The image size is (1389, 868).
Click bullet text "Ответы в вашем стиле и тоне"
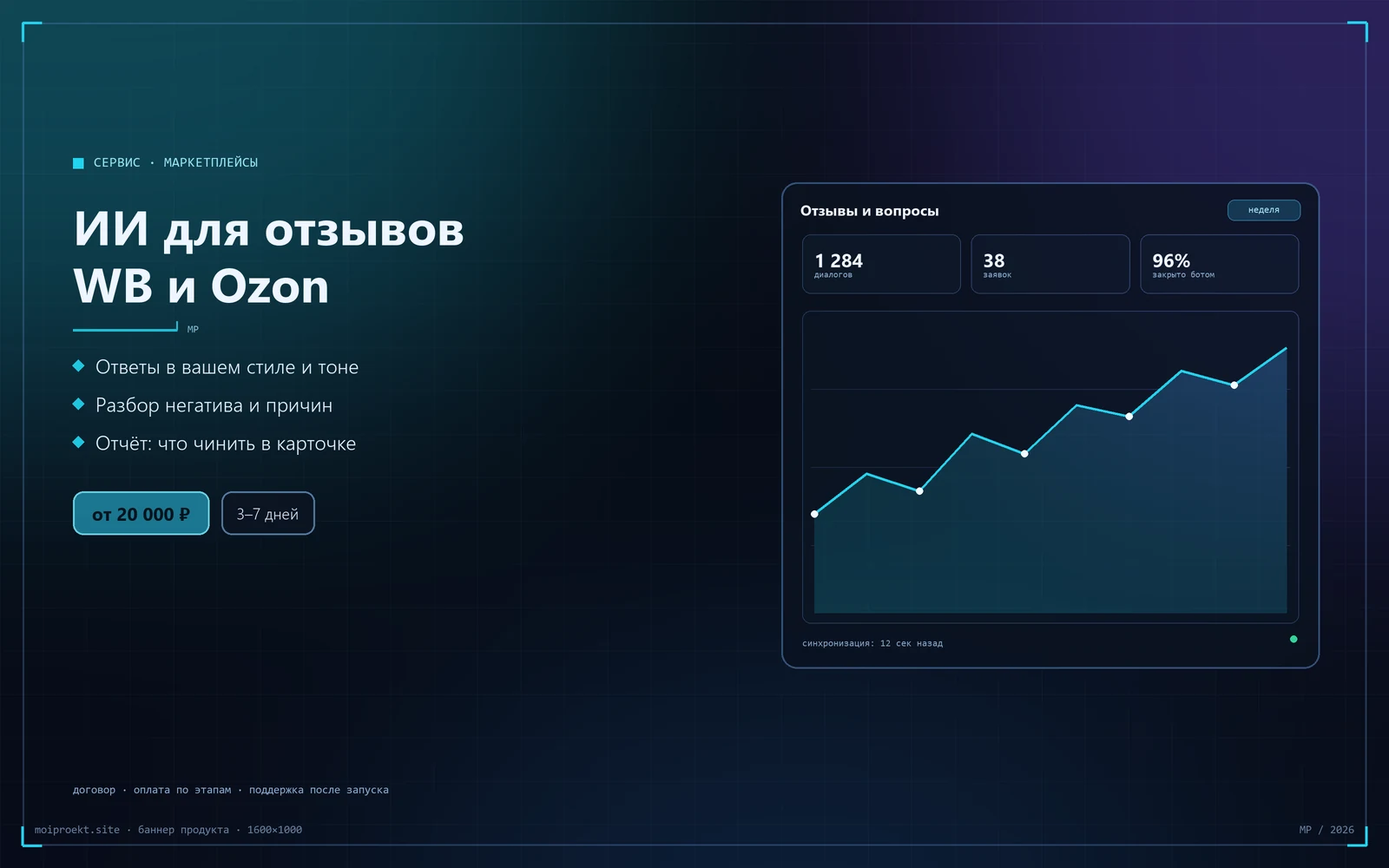click(227, 367)
